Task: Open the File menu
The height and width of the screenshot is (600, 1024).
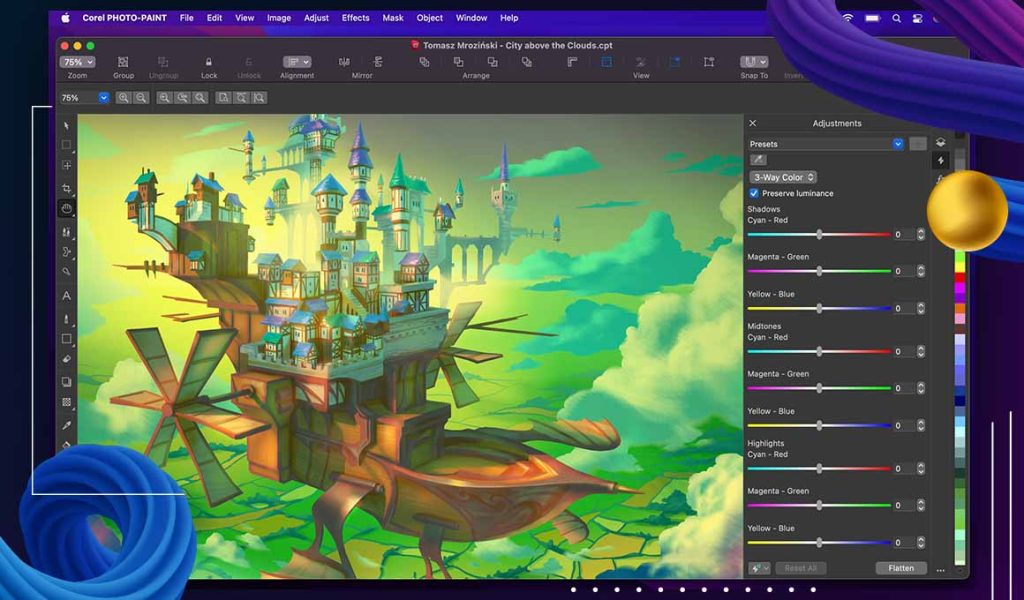Action: [187, 18]
